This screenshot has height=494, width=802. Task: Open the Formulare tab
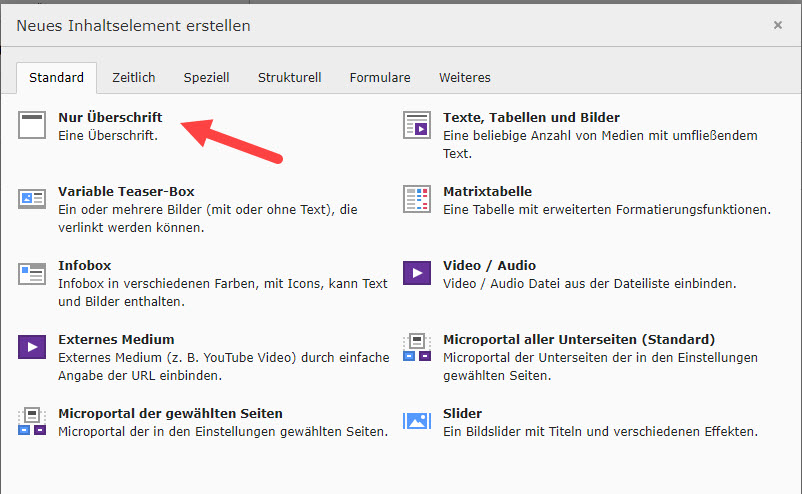pyautogui.click(x=380, y=77)
